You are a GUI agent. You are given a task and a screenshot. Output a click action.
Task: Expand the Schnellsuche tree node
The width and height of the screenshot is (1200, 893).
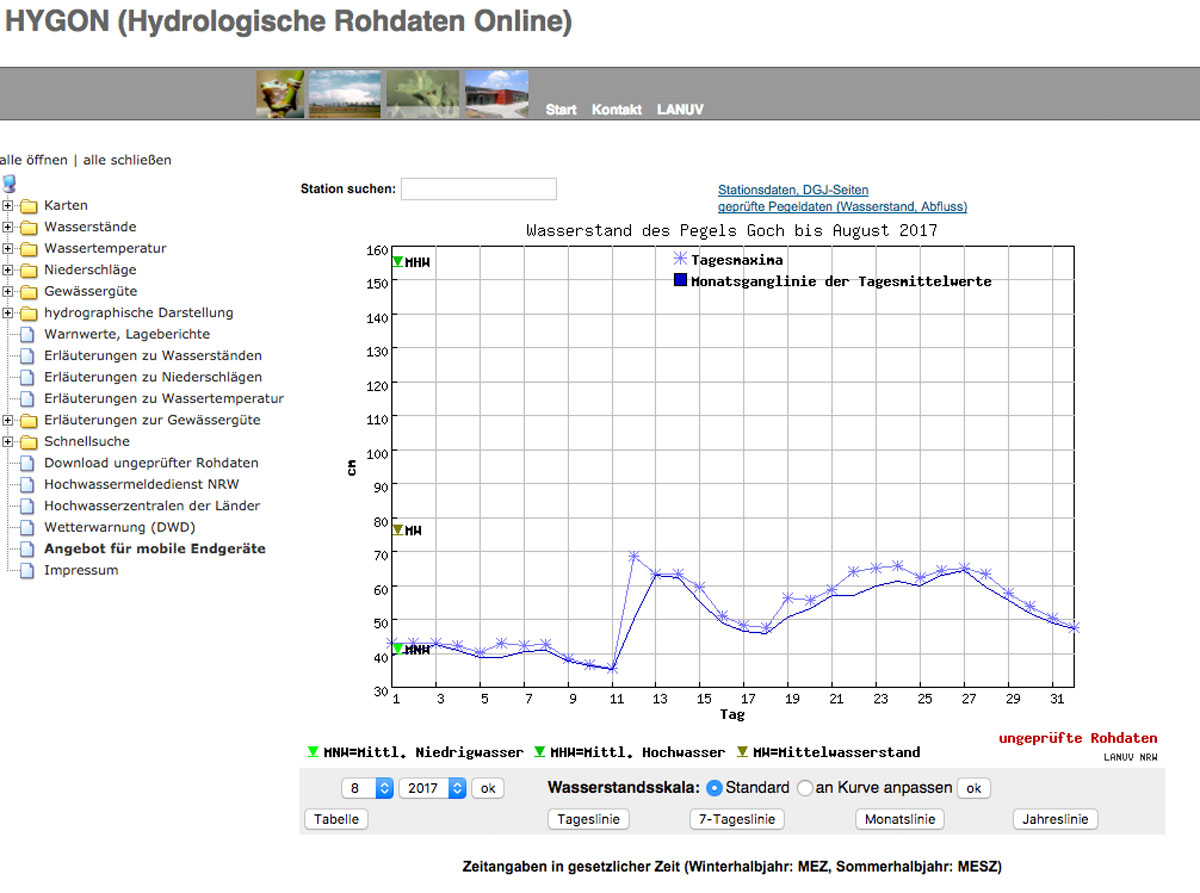8,442
